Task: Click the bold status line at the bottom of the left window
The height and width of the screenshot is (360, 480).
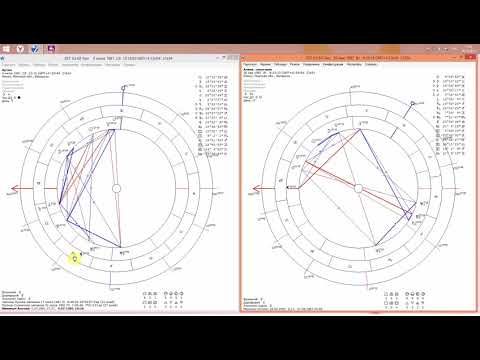Action: 43,309
